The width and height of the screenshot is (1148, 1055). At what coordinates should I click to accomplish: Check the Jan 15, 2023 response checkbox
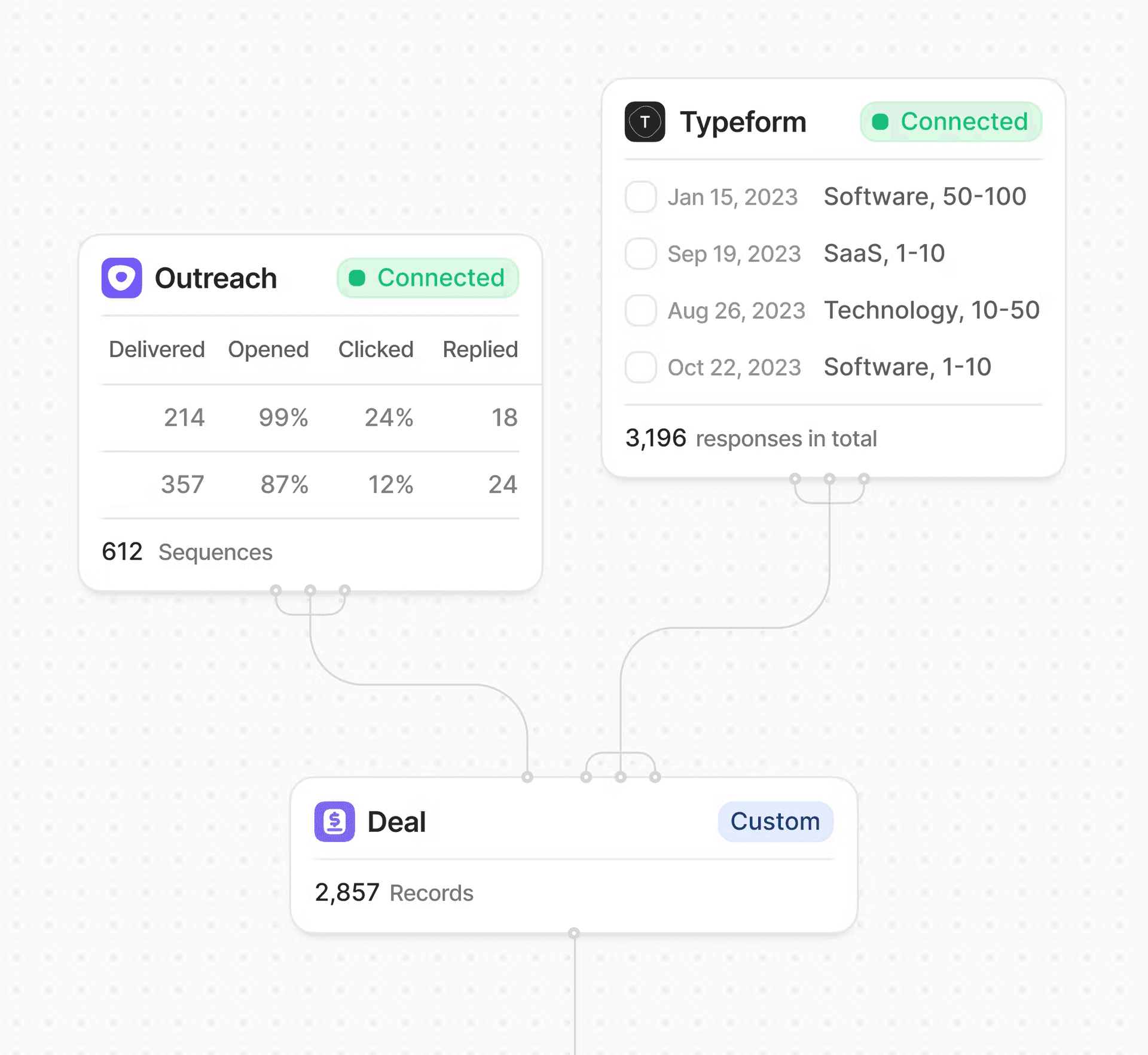pos(640,197)
